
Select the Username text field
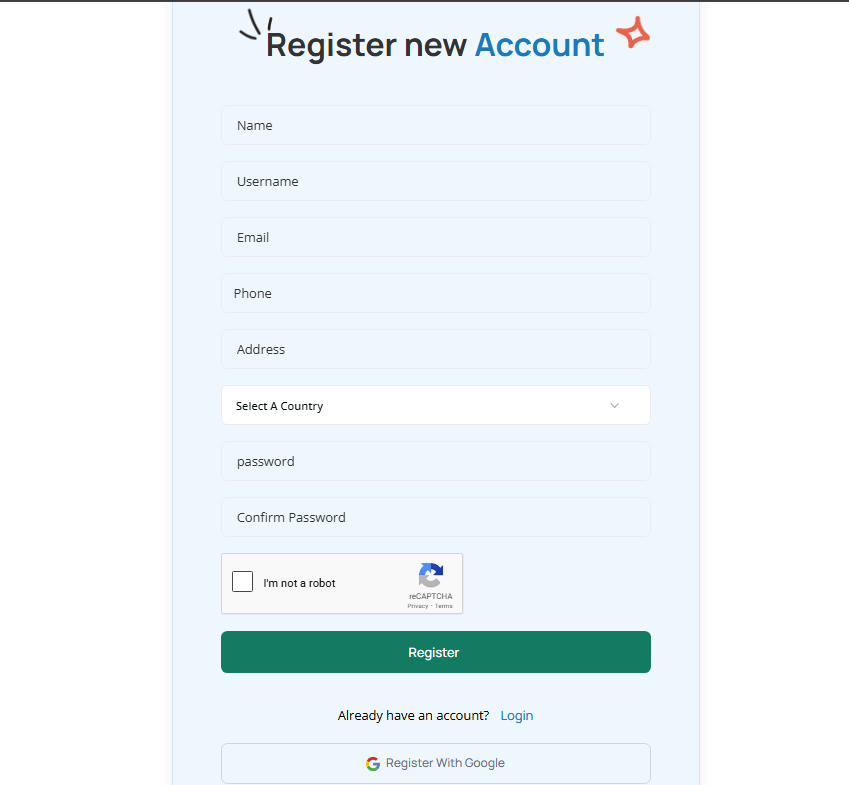click(x=435, y=181)
